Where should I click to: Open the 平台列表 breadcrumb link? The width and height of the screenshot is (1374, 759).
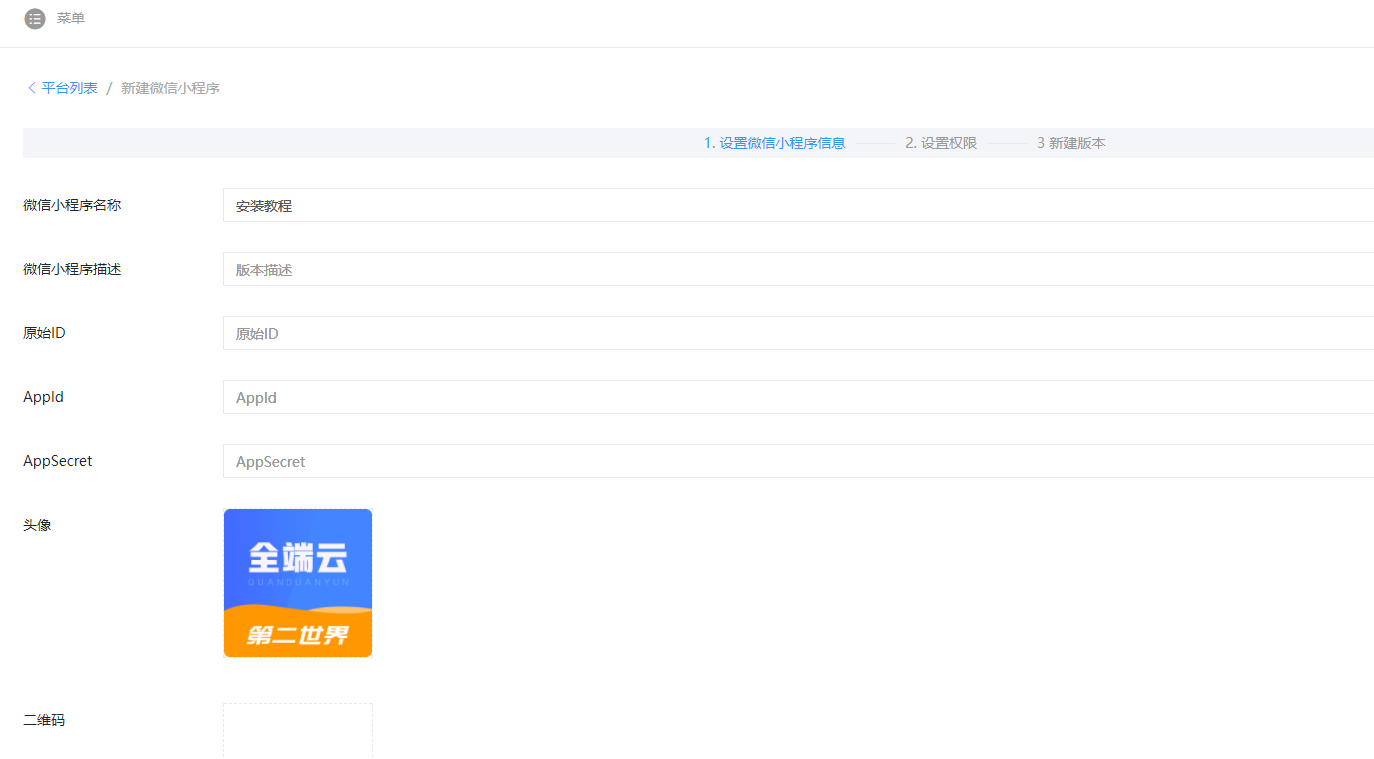point(70,88)
